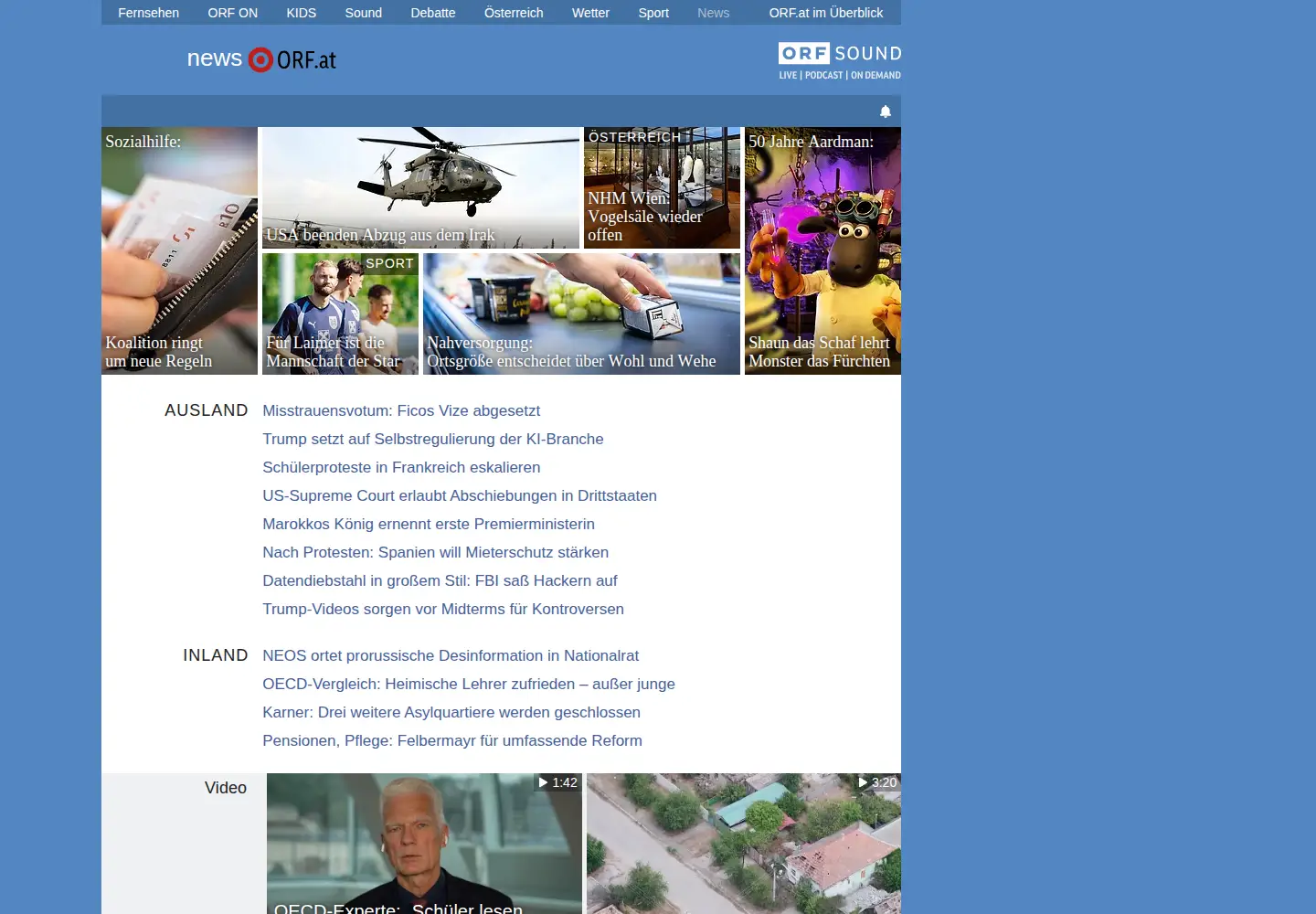Open the helicopter USA Irak story
The height and width of the screenshot is (914, 1316).
coord(420,187)
